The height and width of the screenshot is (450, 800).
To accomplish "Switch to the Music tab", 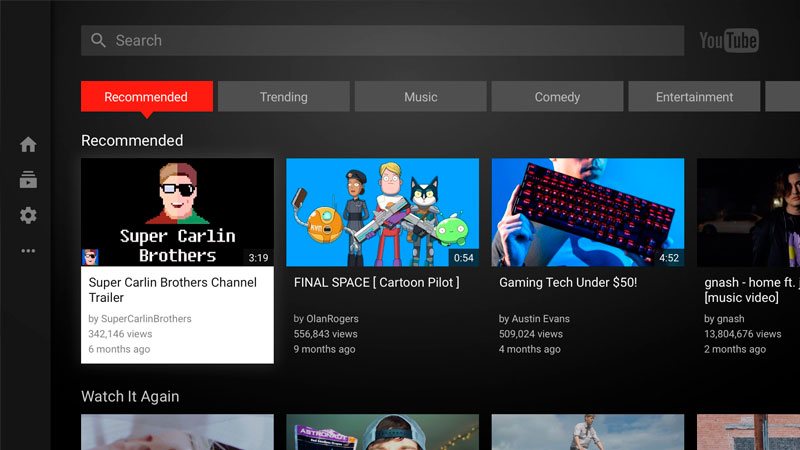I will click(420, 96).
